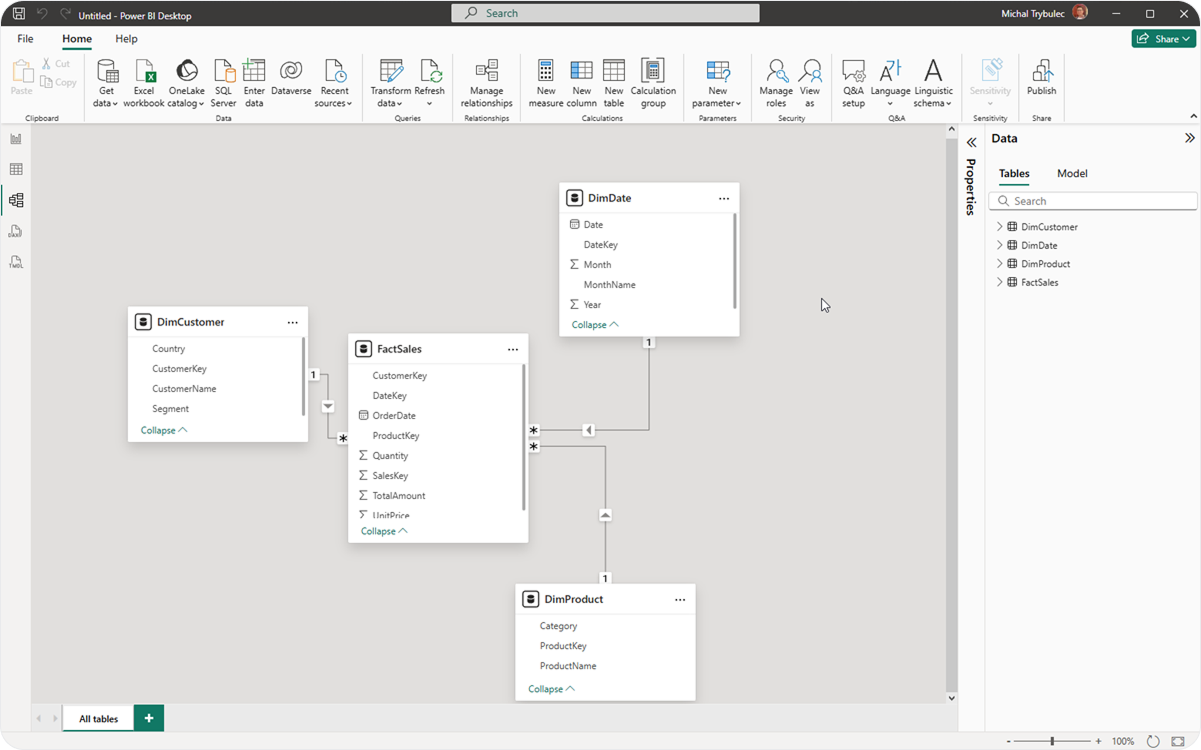Open the DAX query view

pyautogui.click(x=15, y=231)
